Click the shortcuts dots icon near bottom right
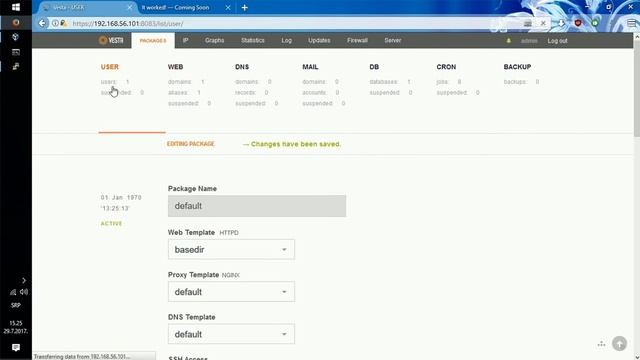Viewport: 640px width, 360px height. coord(601,344)
